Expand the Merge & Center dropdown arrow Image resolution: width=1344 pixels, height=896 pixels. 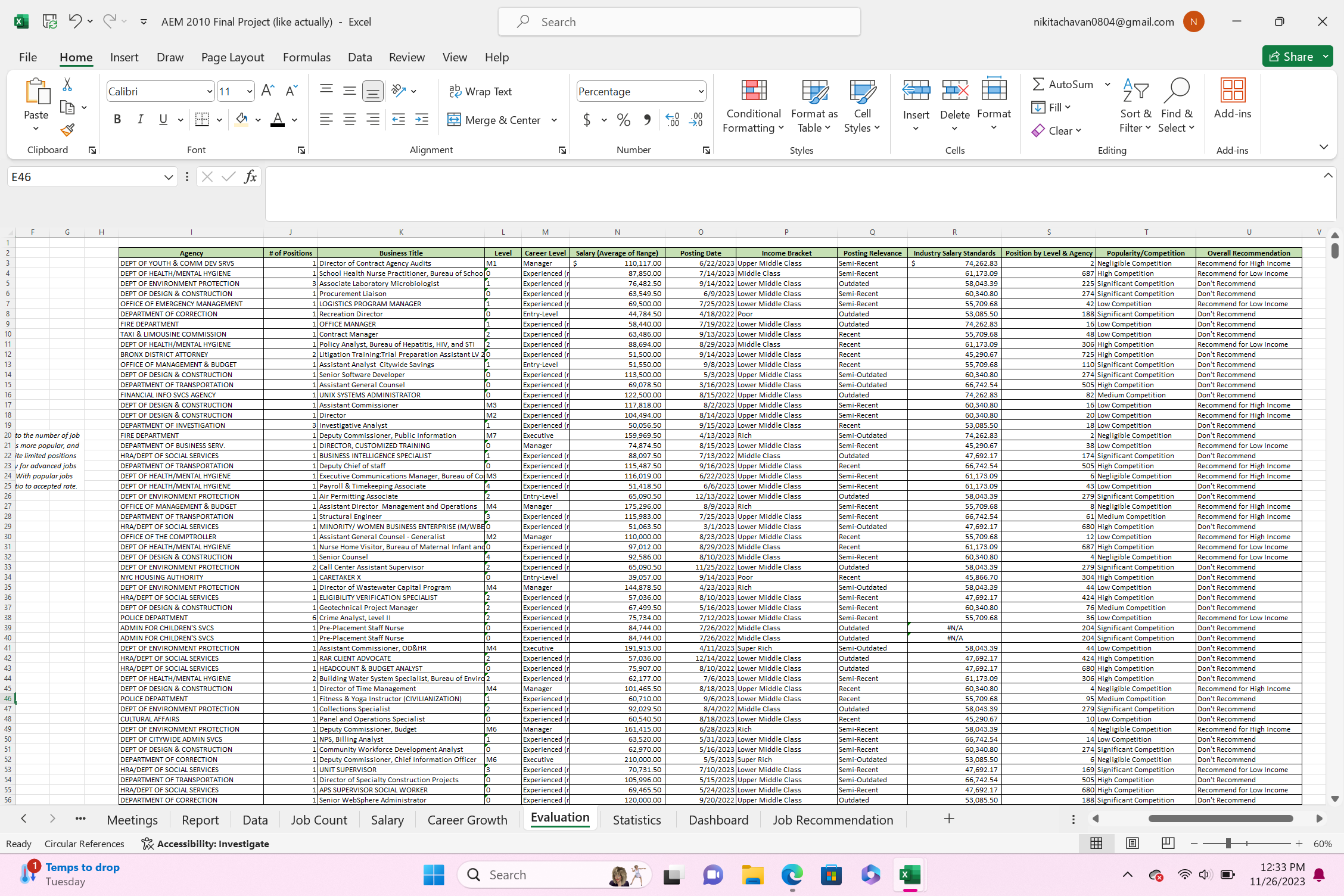tap(554, 120)
